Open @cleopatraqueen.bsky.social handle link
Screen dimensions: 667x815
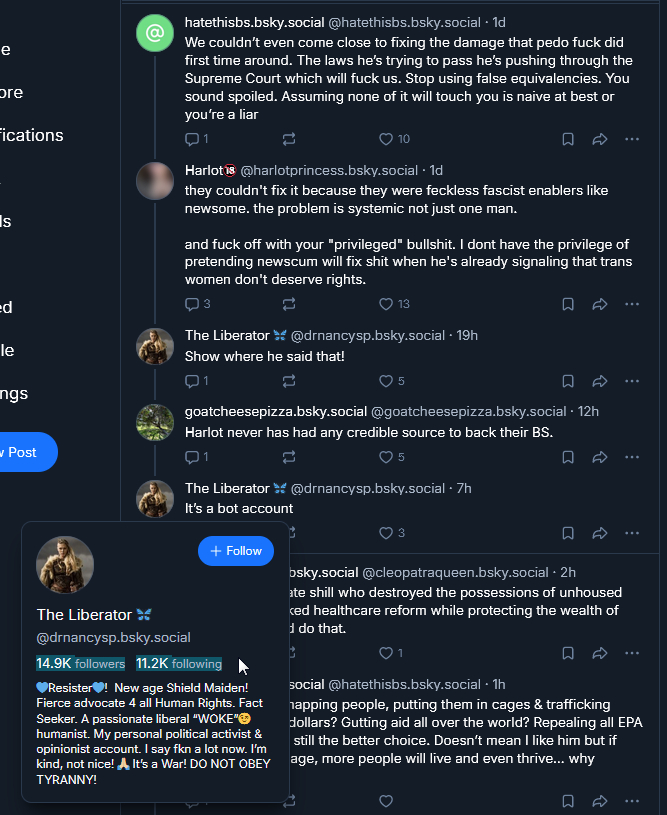pyautogui.click(x=455, y=573)
